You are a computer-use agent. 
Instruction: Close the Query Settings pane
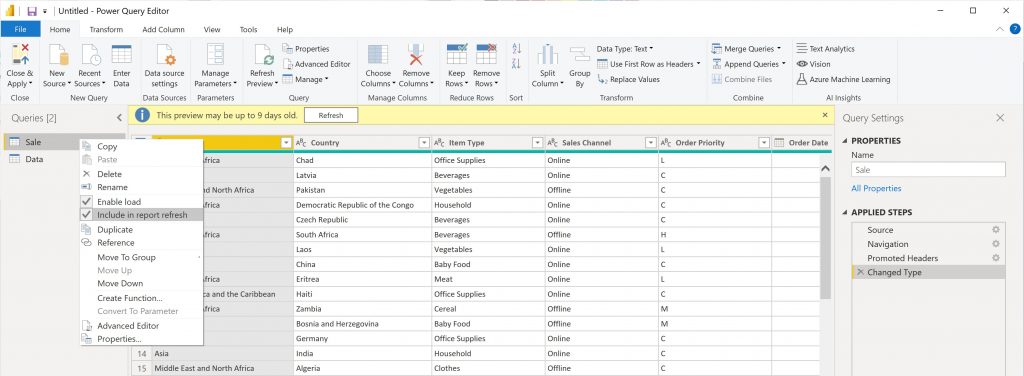(1000, 118)
